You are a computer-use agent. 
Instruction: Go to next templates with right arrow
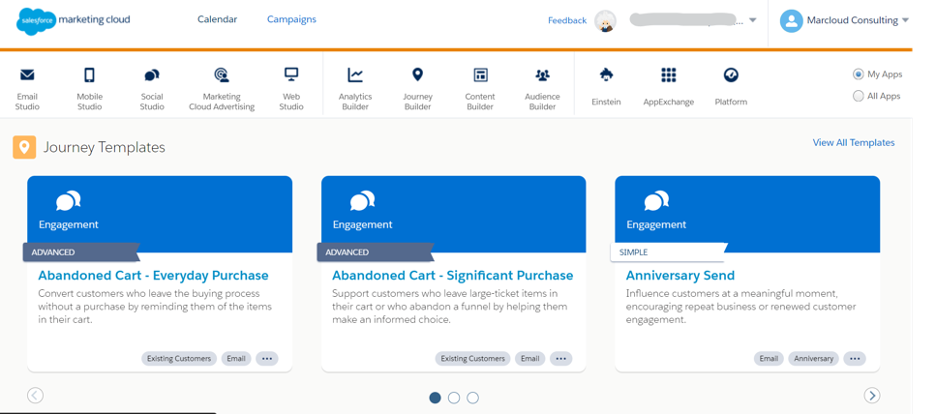point(872,395)
